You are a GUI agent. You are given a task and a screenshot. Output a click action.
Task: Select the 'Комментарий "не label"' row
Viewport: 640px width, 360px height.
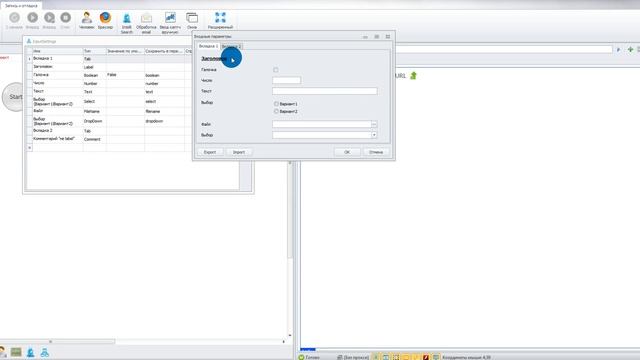[x=58, y=139]
